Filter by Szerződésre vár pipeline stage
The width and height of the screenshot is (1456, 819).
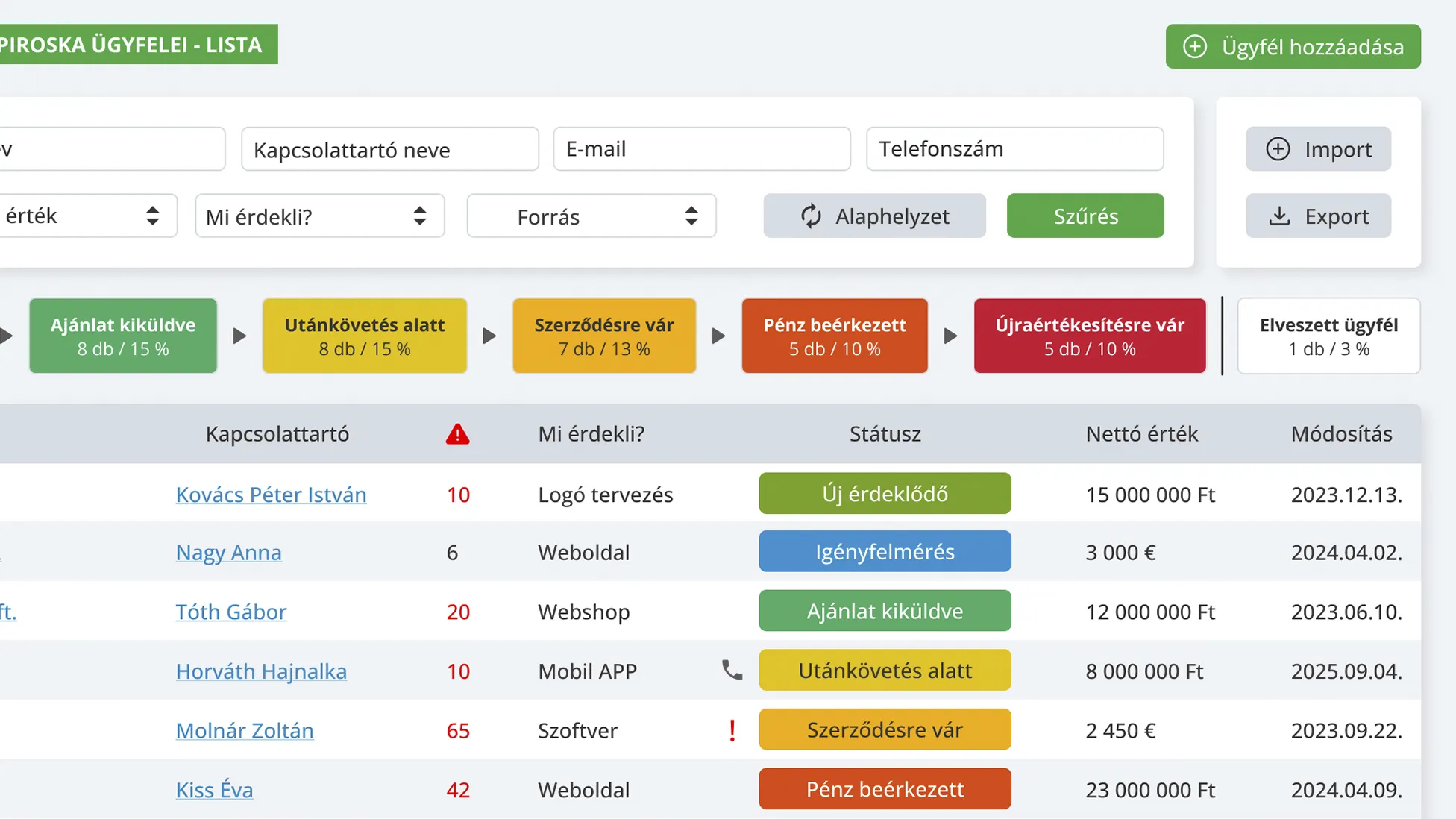pos(604,336)
